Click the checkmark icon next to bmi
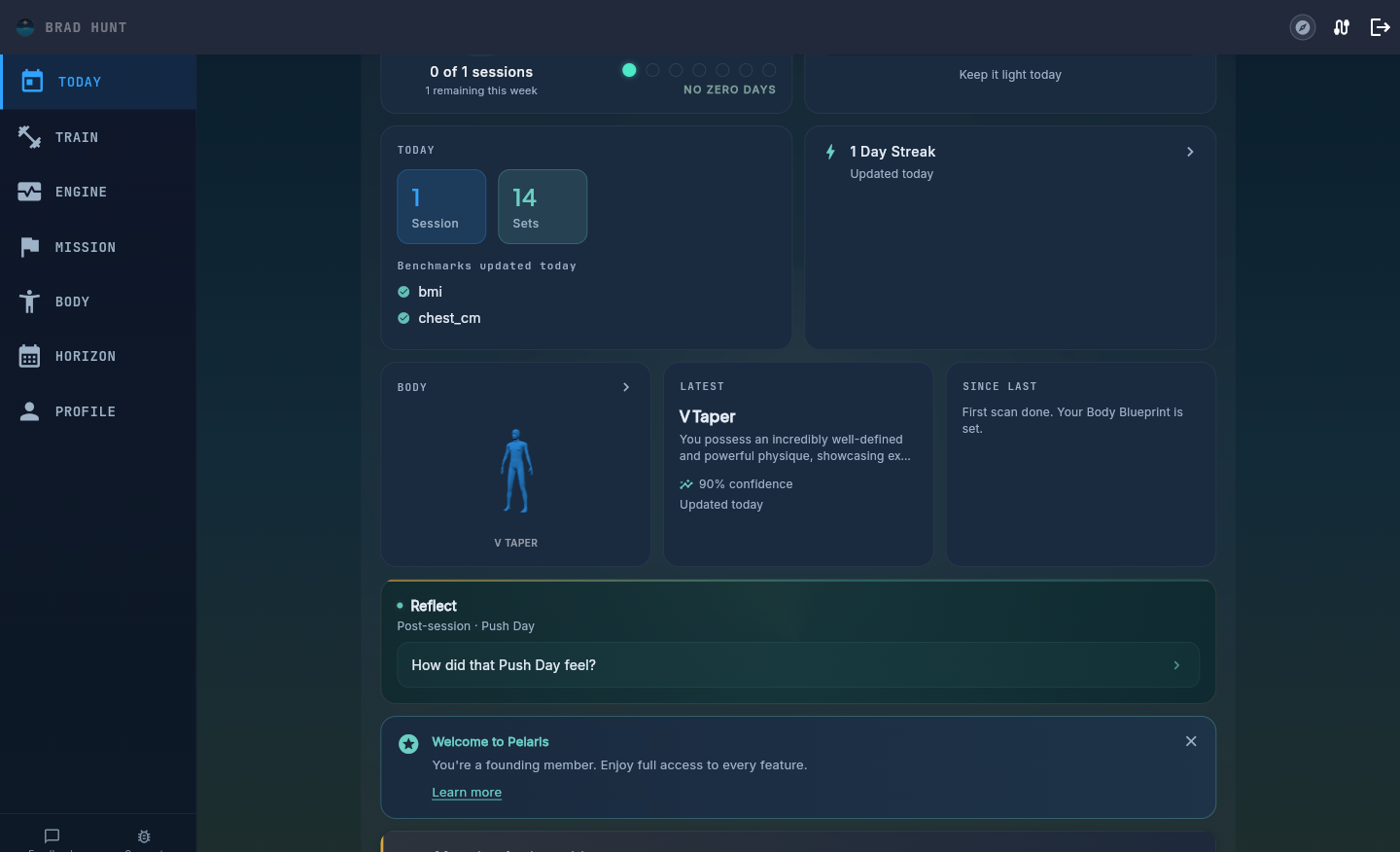The image size is (1400, 852). 403,292
